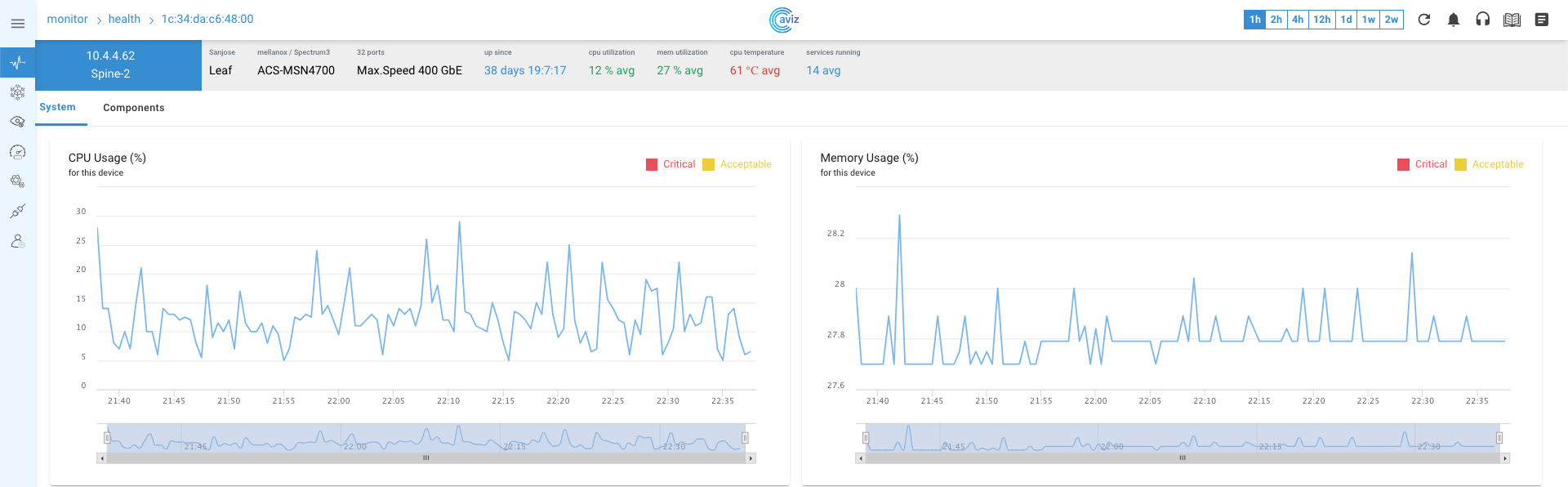Click the health pulse sidebar icon

click(17, 62)
